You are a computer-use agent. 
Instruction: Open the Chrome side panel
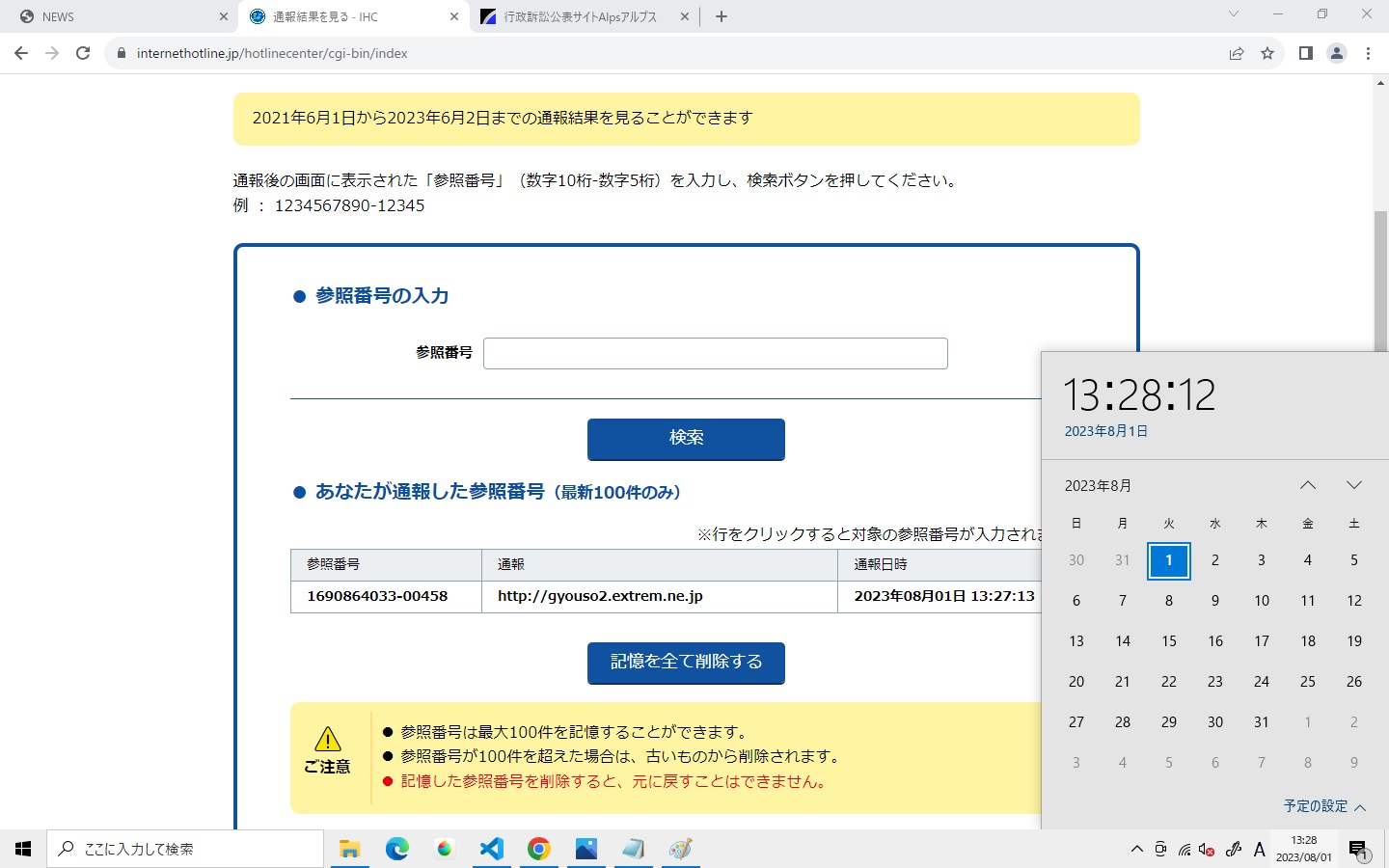pyautogui.click(x=1304, y=53)
